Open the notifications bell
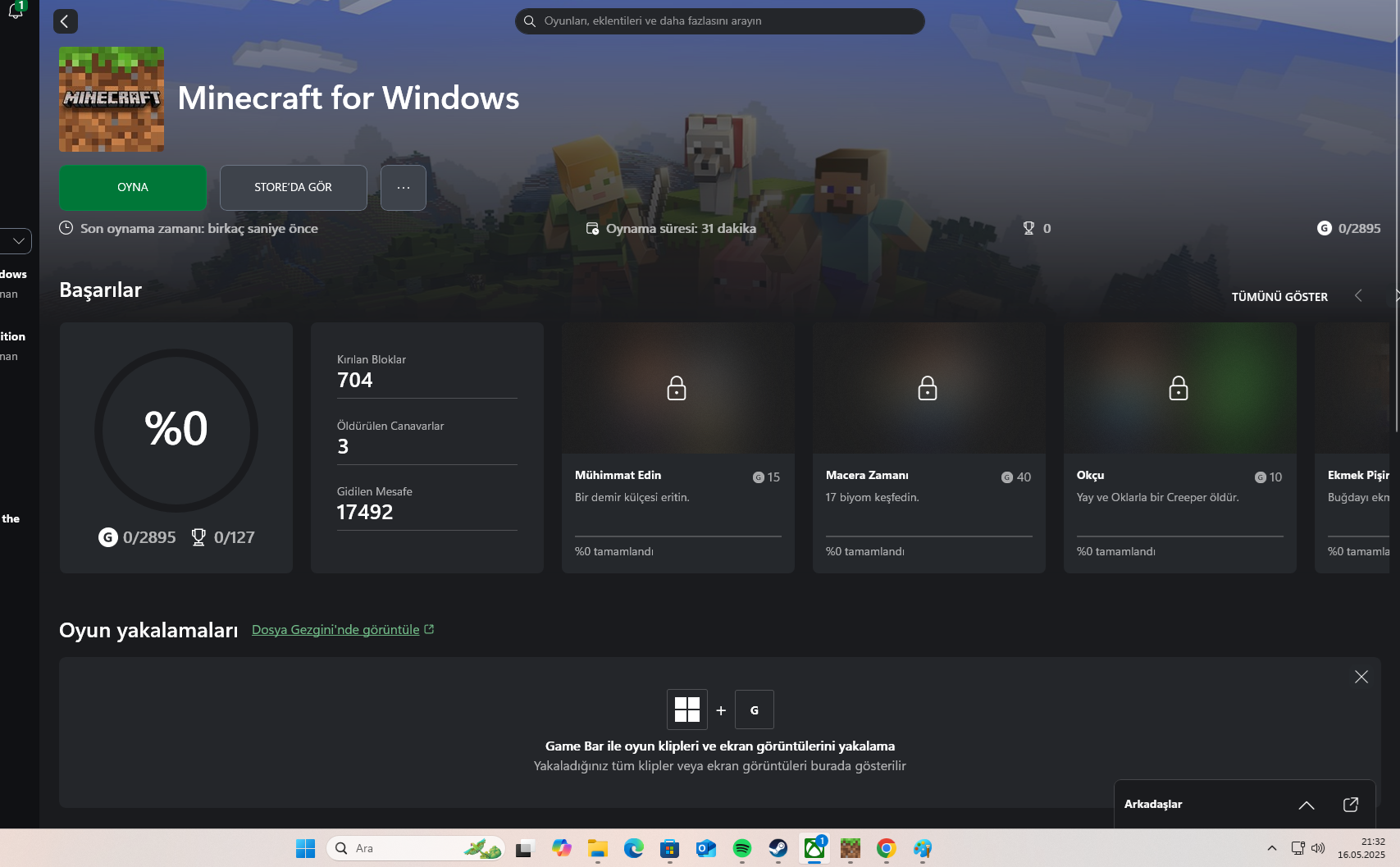1400x867 pixels. tap(16, 11)
